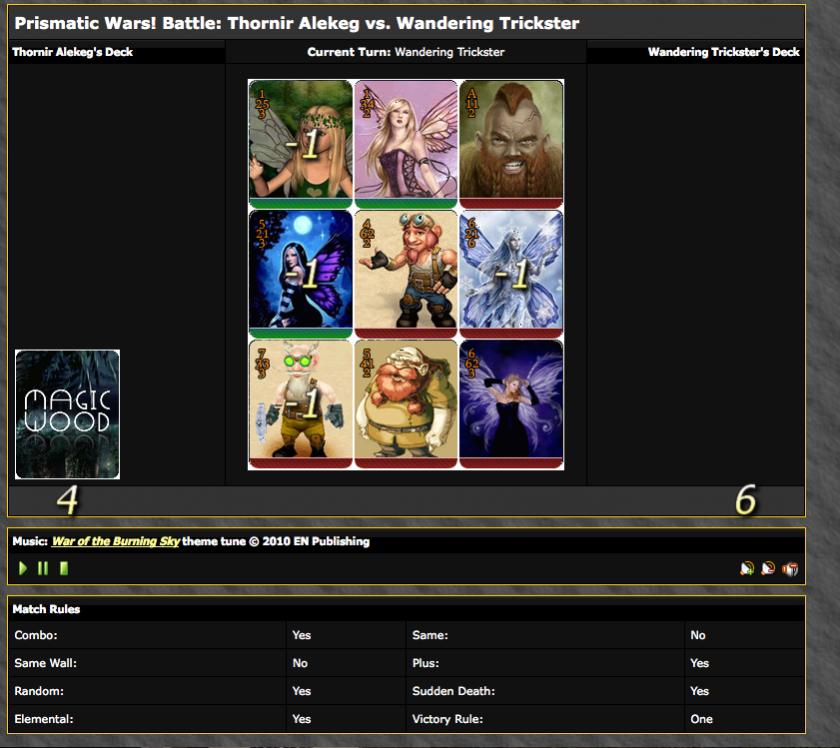Click the fat red-bearded dwarf card

click(405, 404)
